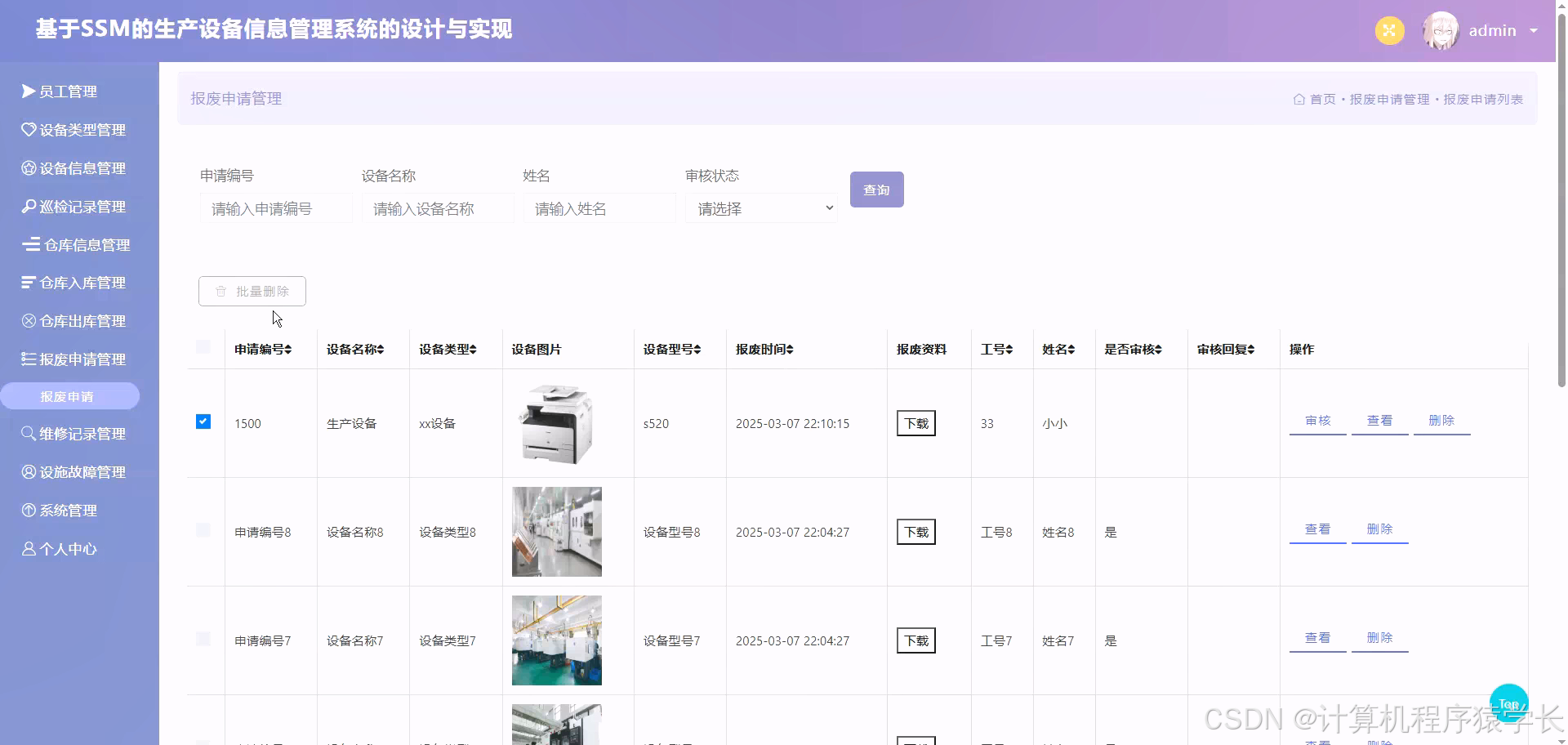Click 删除 for row 申请编号7
The width and height of the screenshot is (1568, 745).
(x=1379, y=639)
